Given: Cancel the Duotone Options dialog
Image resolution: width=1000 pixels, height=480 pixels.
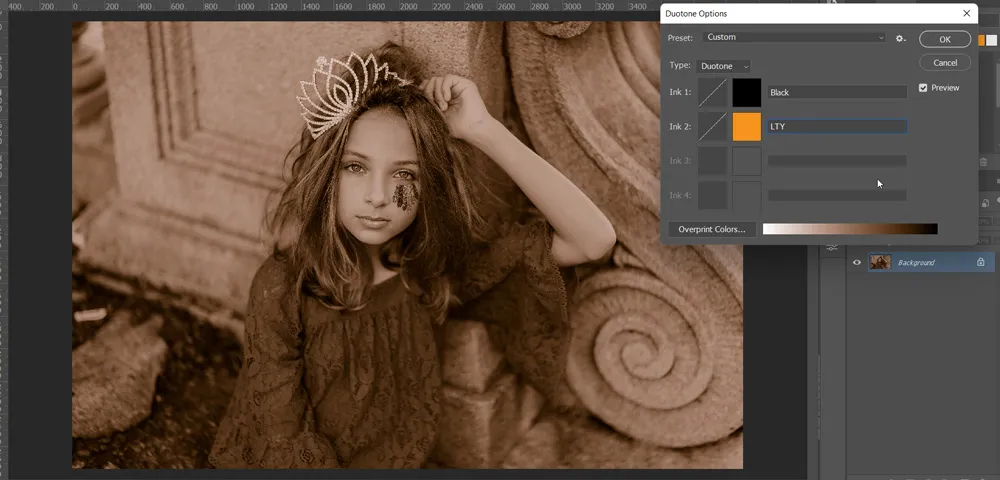Looking at the screenshot, I should (x=945, y=62).
